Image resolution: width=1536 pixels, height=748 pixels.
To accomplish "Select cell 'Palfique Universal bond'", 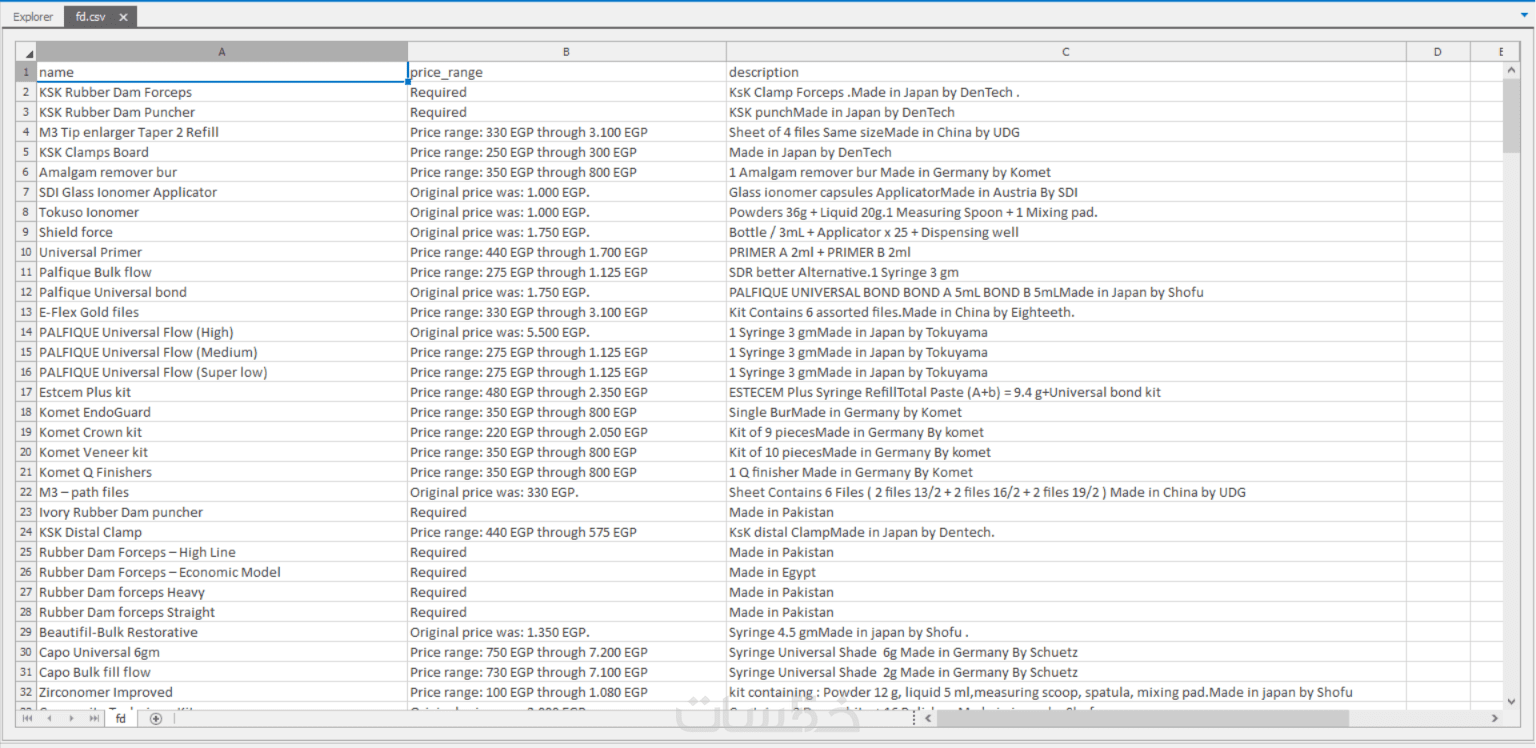I will (222, 292).
